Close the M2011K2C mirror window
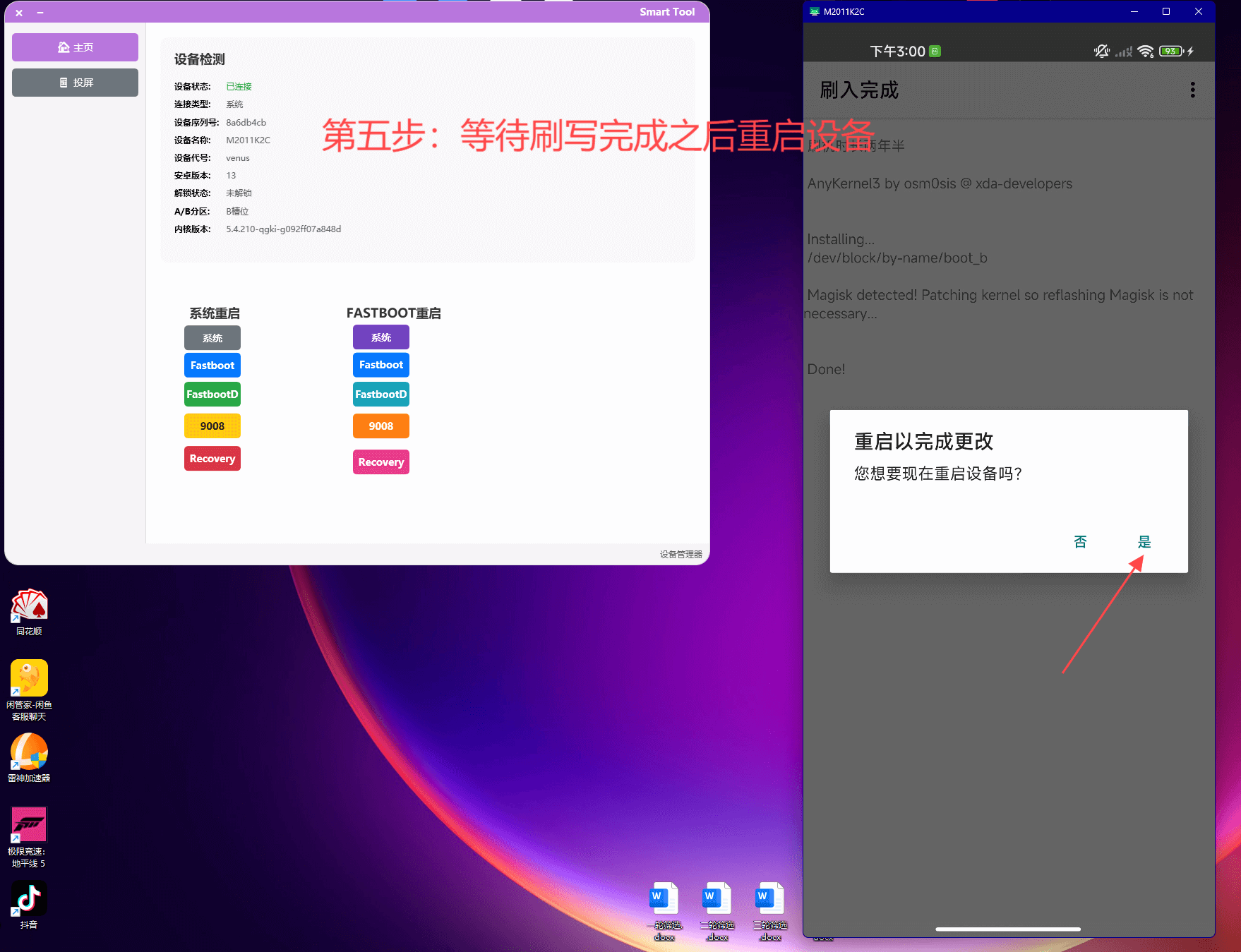1241x952 pixels. [1199, 11]
